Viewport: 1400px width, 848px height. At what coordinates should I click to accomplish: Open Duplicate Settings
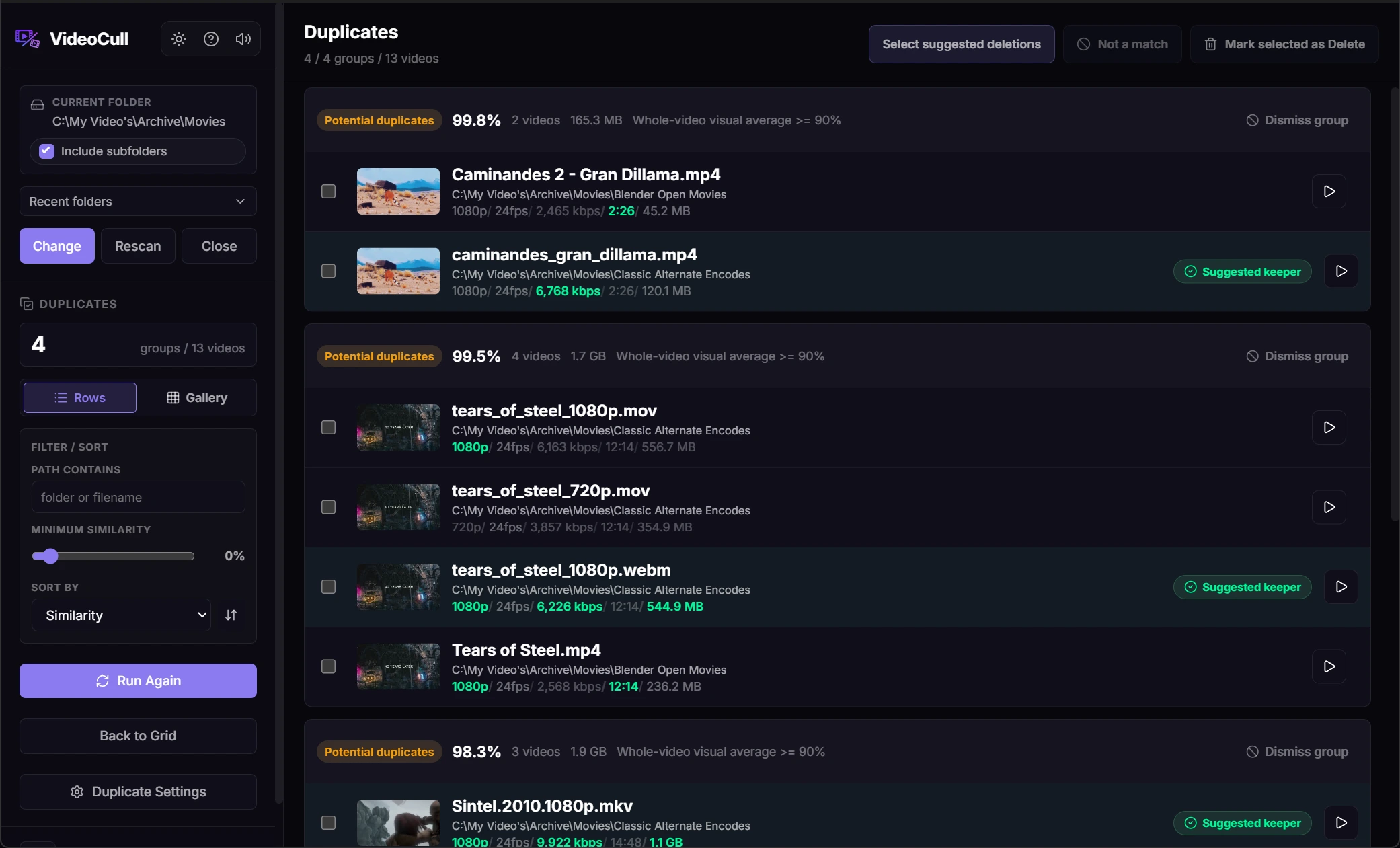138,792
